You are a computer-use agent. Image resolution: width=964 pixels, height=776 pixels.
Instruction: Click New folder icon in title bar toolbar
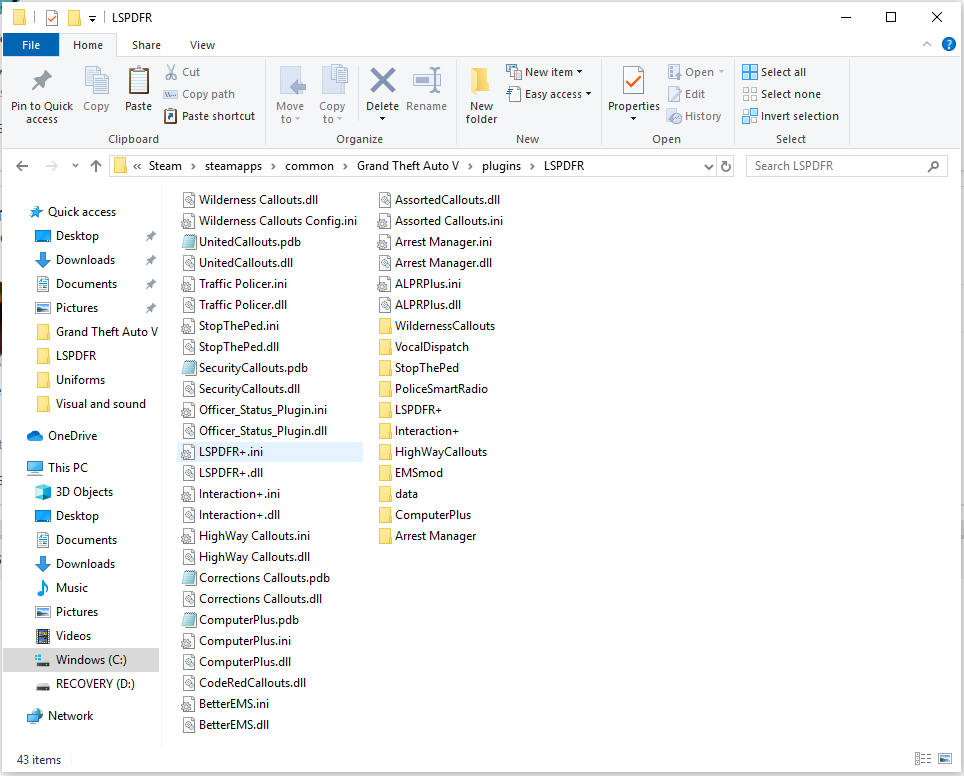(x=74, y=18)
